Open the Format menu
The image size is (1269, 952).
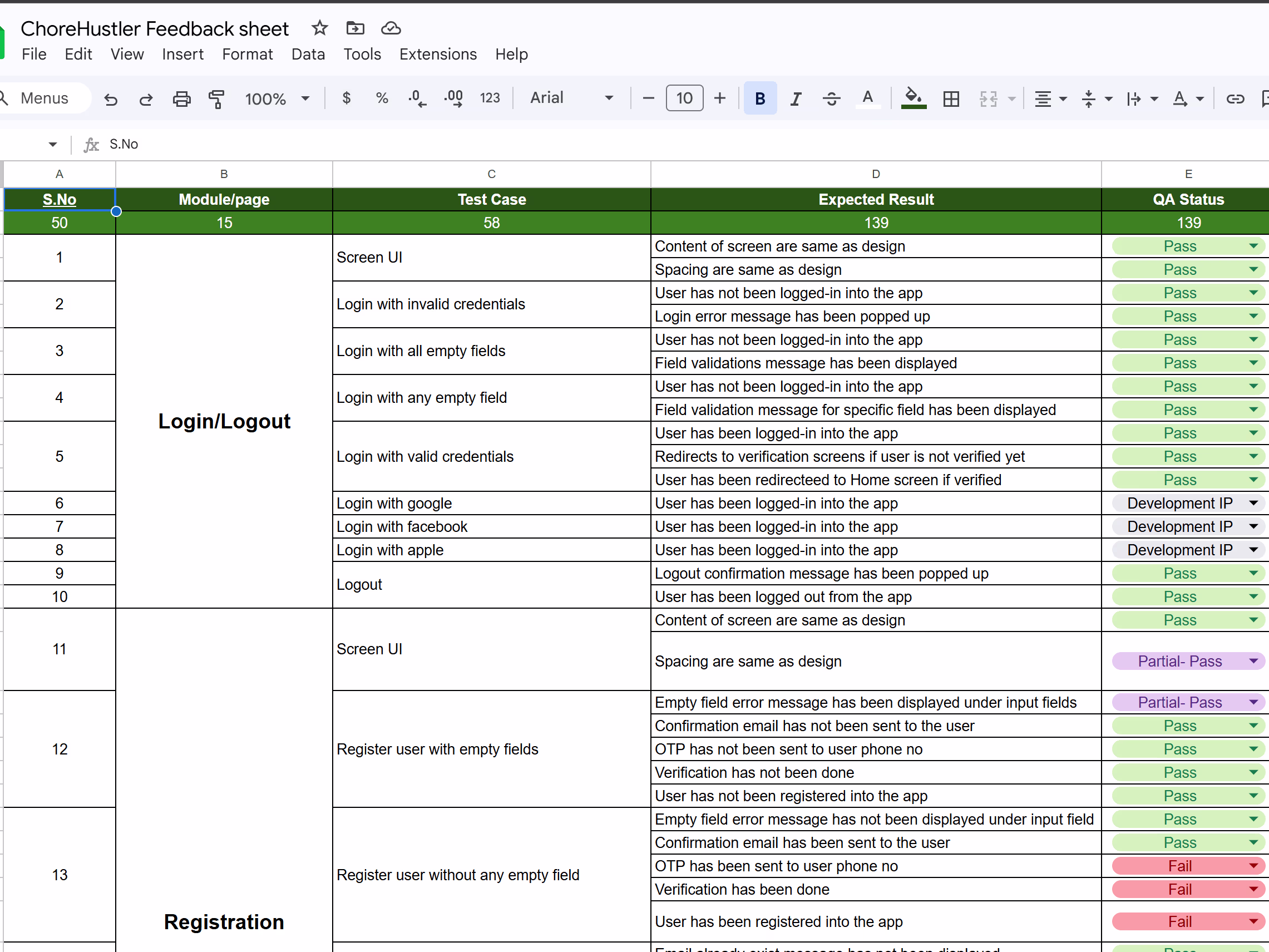[247, 54]
